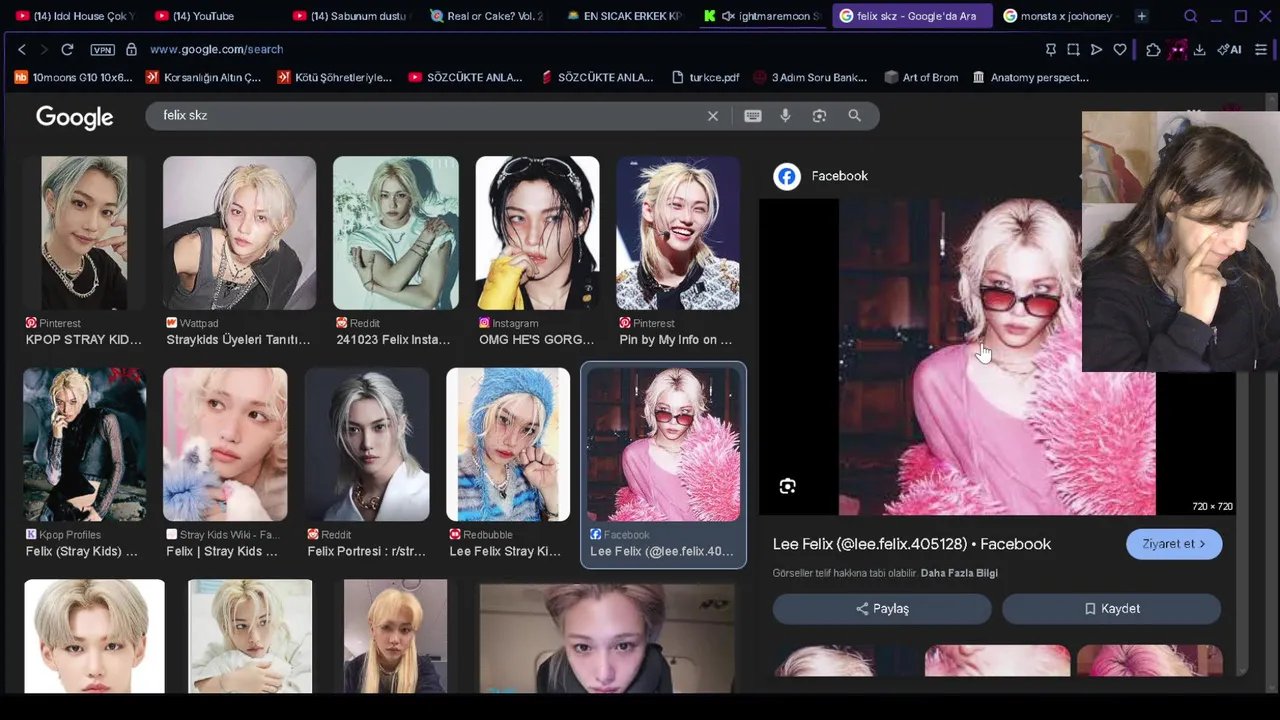Save the image with the Kaydet button
The height and width of the screenshot is (720, 1280).
point(1112,608)
